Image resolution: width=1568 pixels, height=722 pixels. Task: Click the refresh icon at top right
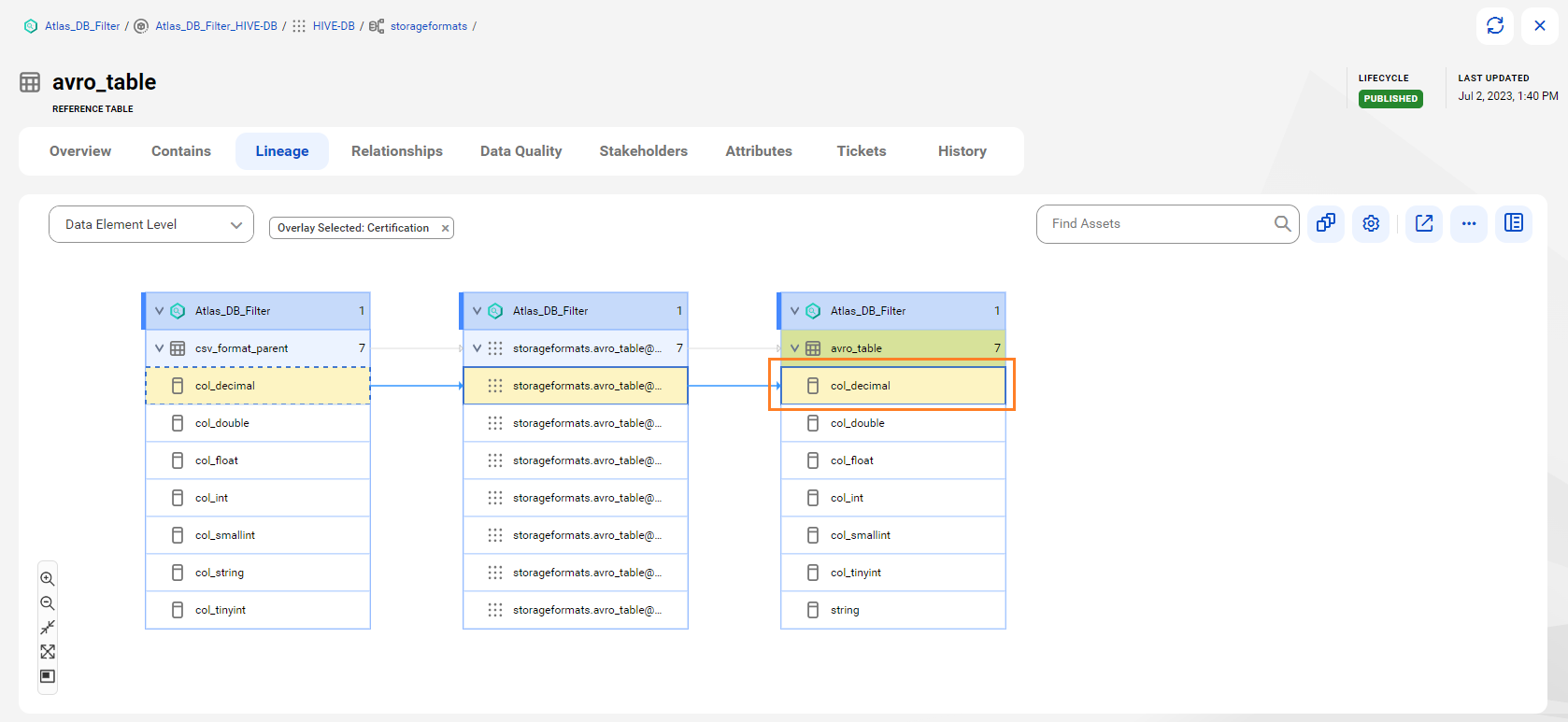pyautogui.click(x=1495, y=26)
